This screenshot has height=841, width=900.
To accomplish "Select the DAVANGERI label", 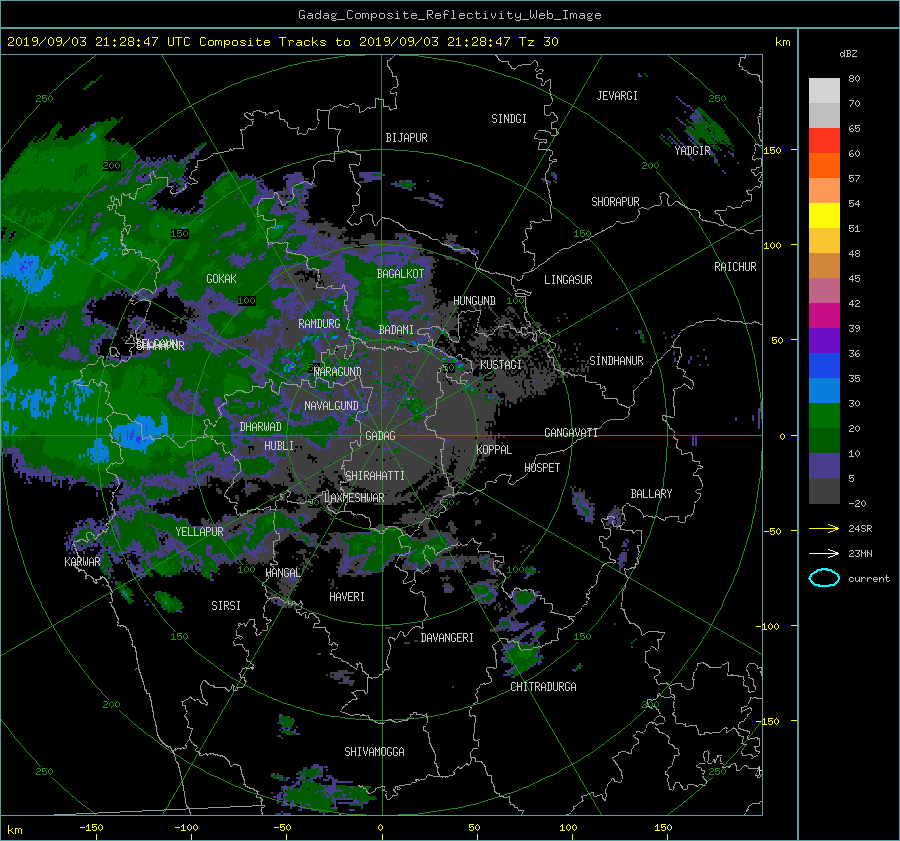I will [447, 638].
